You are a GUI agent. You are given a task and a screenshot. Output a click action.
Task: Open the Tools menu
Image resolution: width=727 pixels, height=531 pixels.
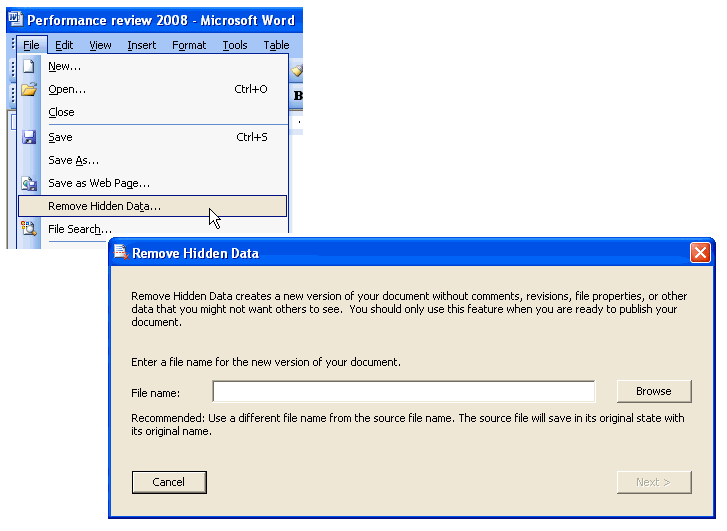point(235,45)
